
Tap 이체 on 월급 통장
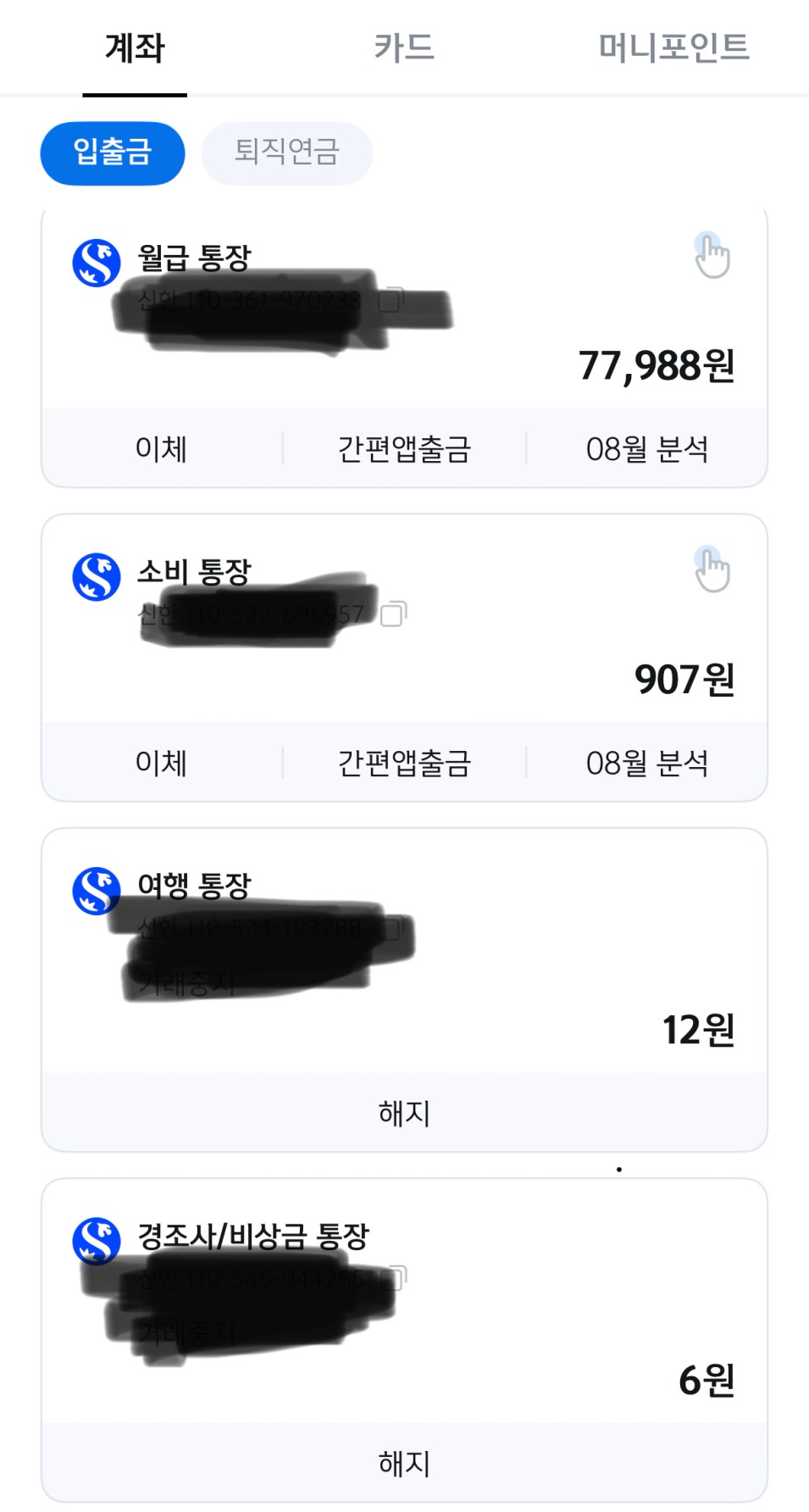point(161,448)
